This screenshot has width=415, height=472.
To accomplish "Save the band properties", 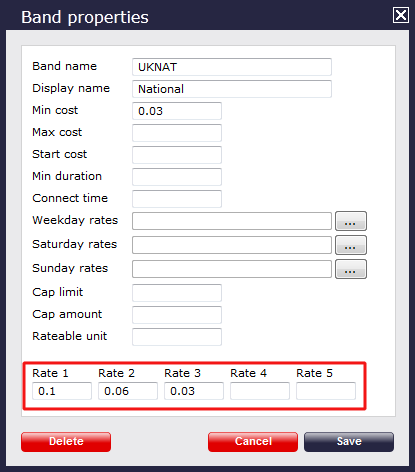I will click(x=349, y=442).
